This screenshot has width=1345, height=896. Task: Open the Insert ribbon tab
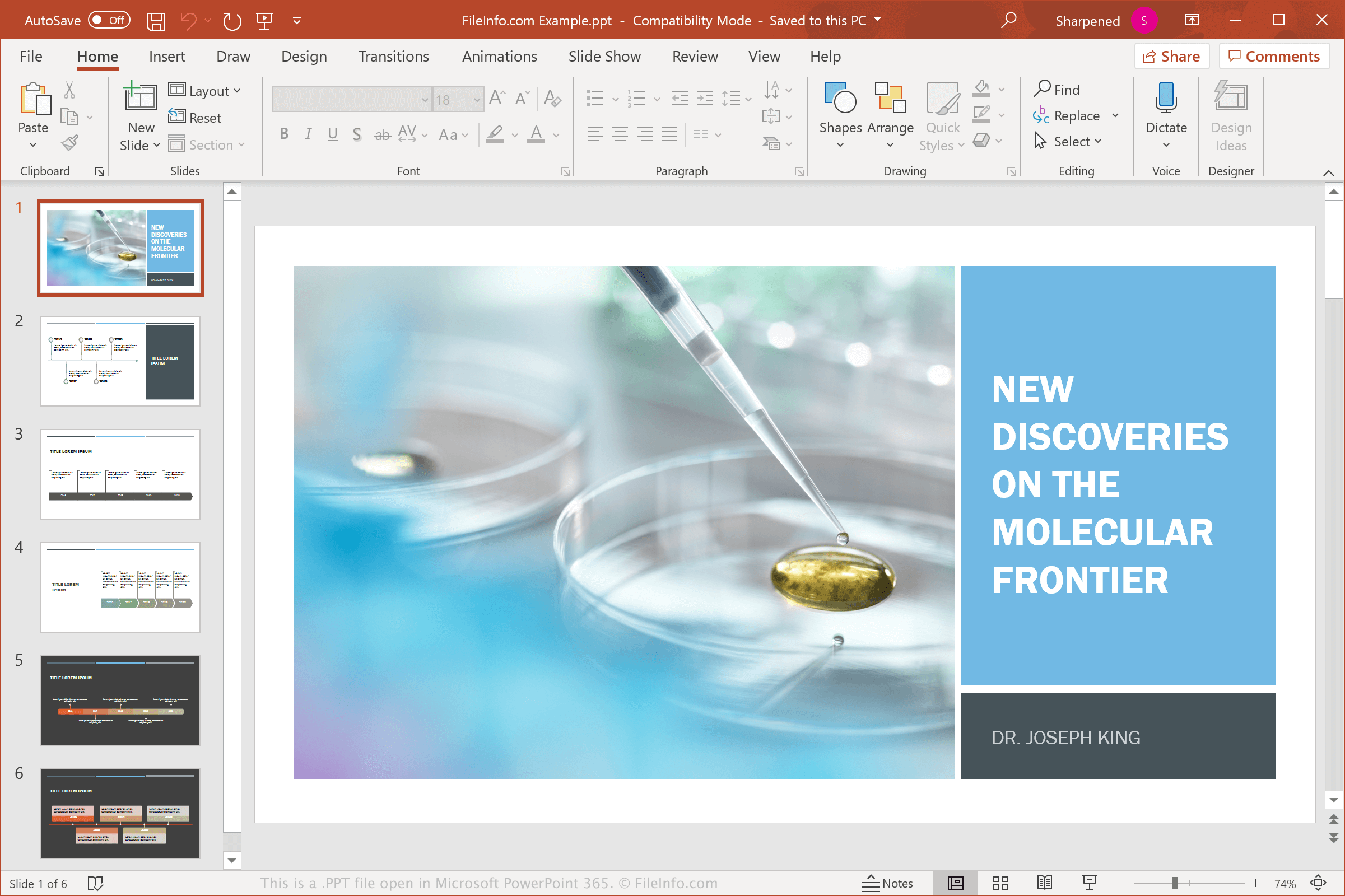pyautogui.click(x=167, y=57)
